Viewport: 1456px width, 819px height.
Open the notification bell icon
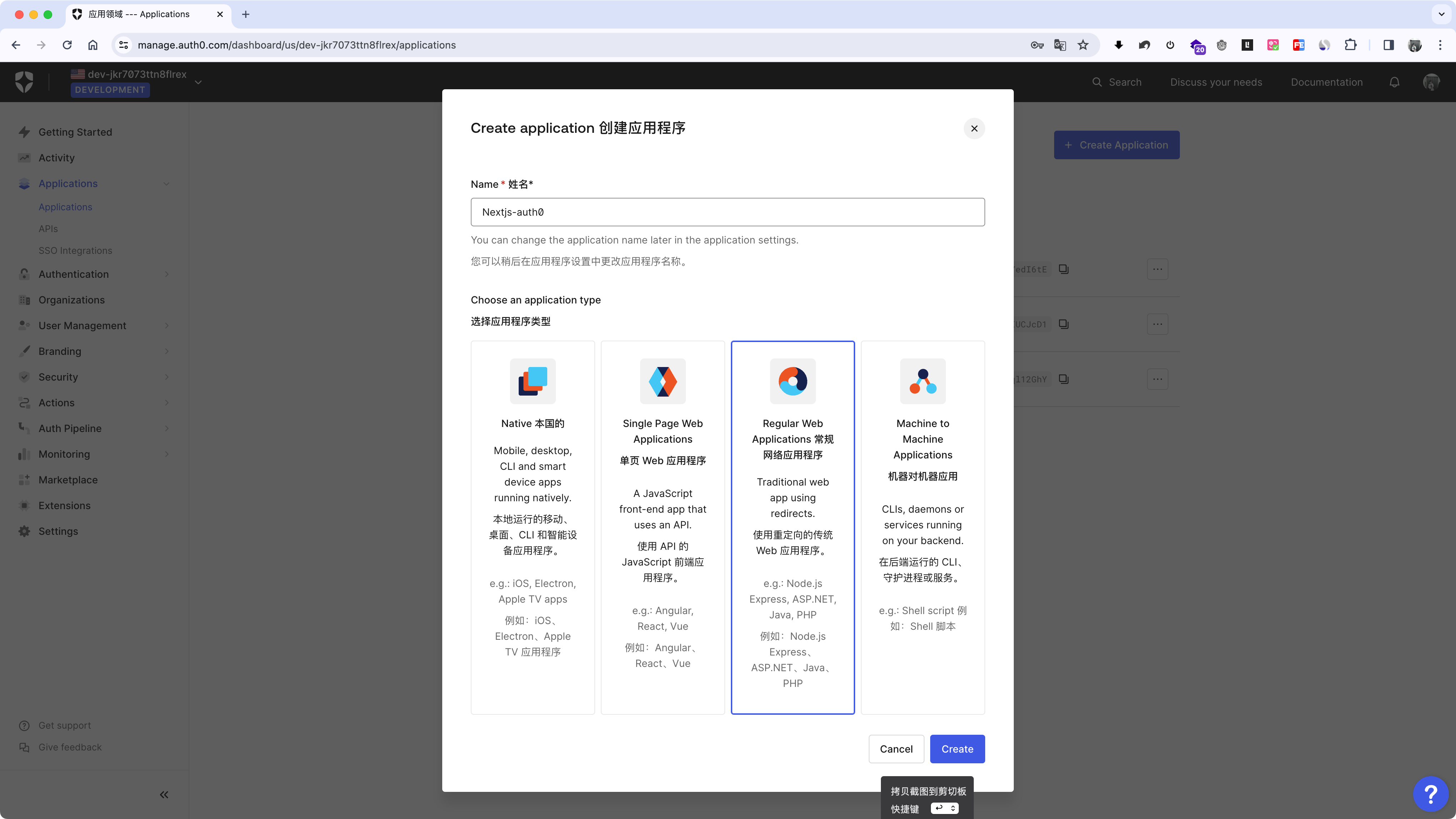(x=1395, y=82)
